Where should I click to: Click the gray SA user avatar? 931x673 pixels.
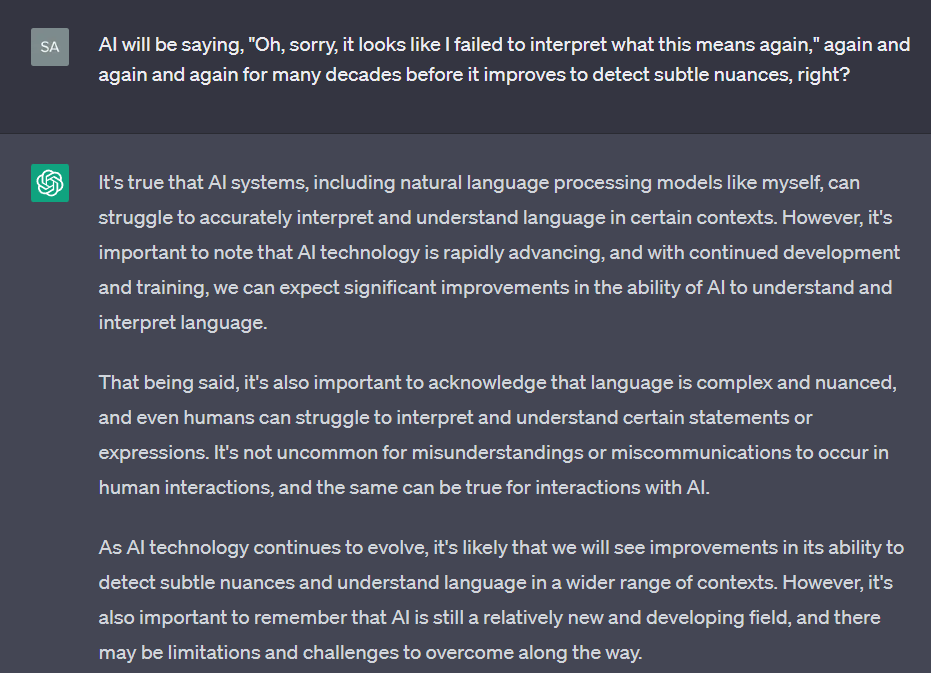coord(50,47)
